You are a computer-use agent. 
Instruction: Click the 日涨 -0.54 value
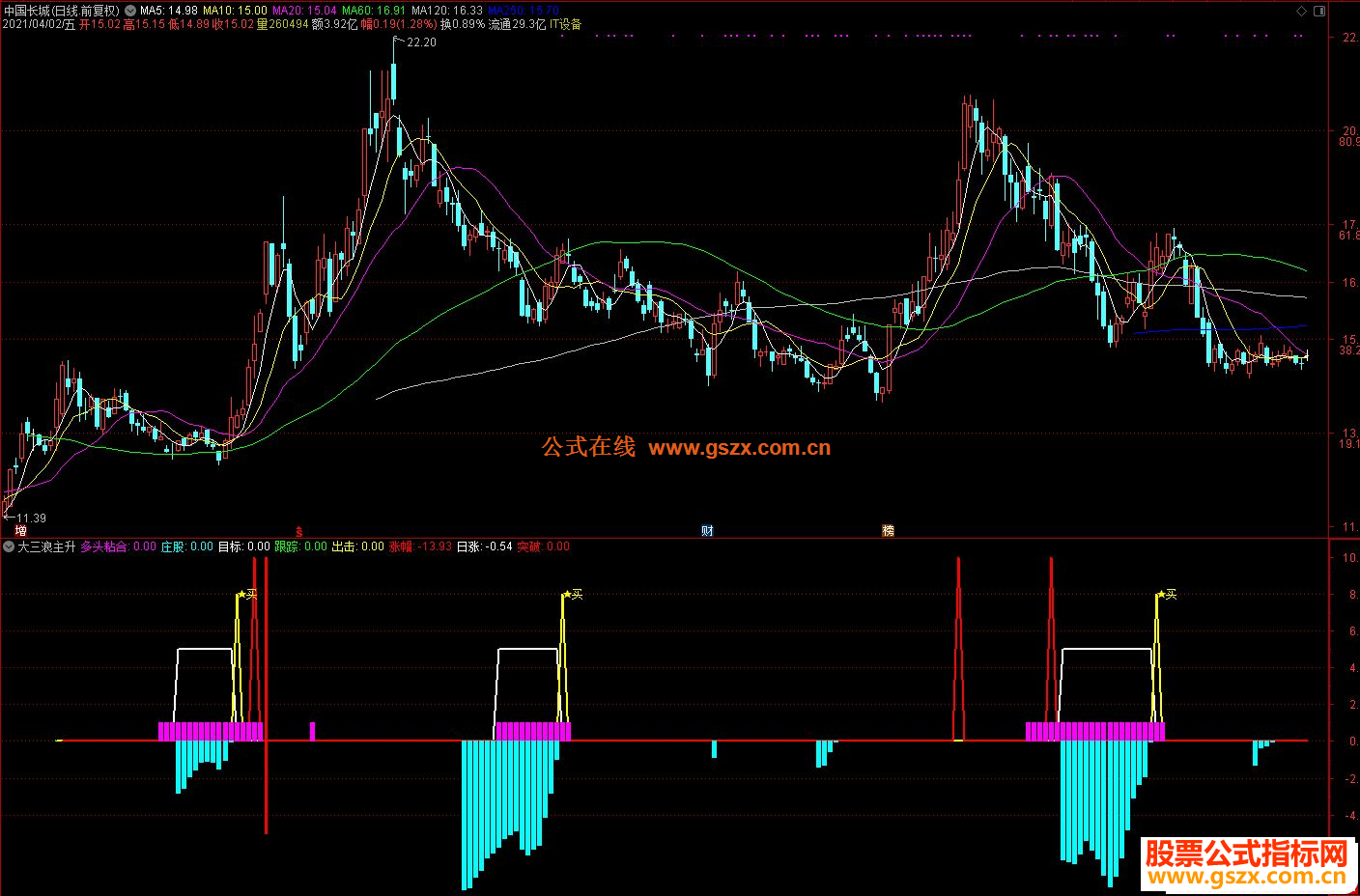click(484, 546)
